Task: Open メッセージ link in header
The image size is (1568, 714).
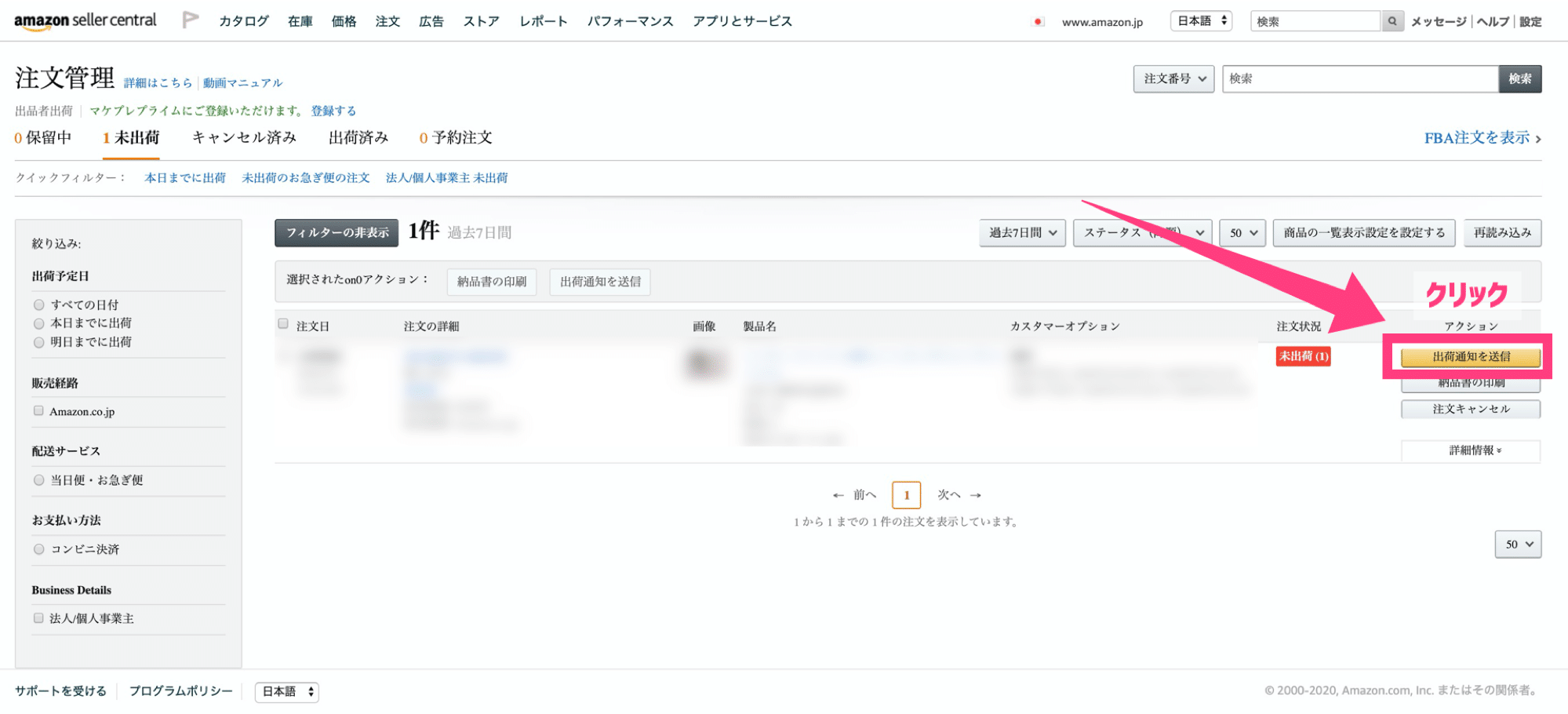Action: pos(1439,22)
